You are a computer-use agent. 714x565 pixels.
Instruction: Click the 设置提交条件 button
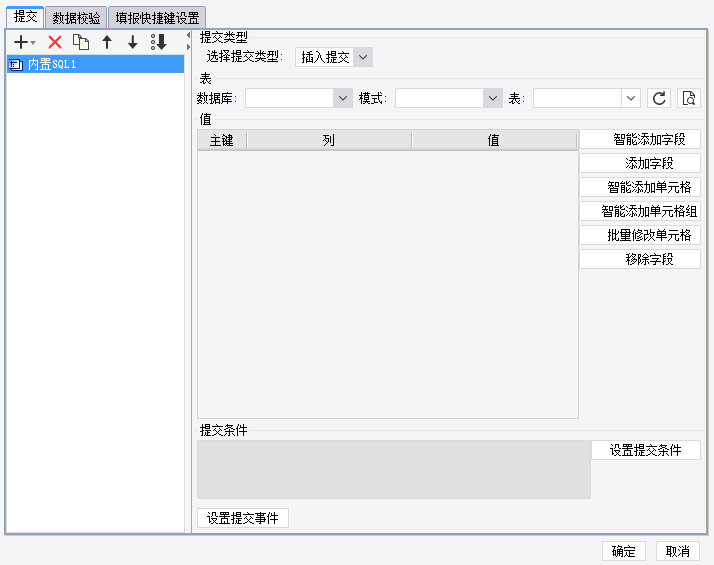point(646,450)
